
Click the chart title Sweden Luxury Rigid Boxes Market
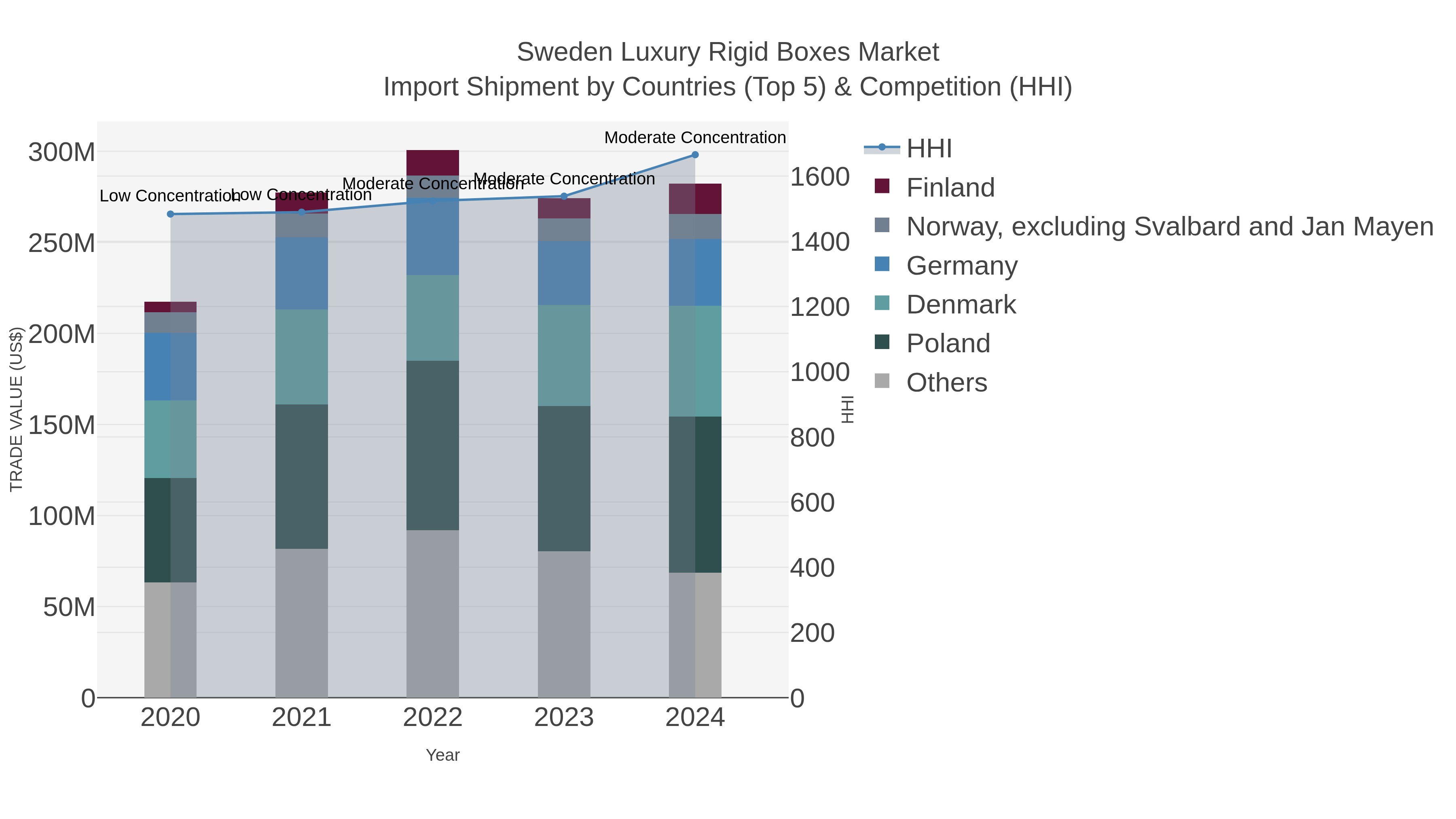point(728,52)
